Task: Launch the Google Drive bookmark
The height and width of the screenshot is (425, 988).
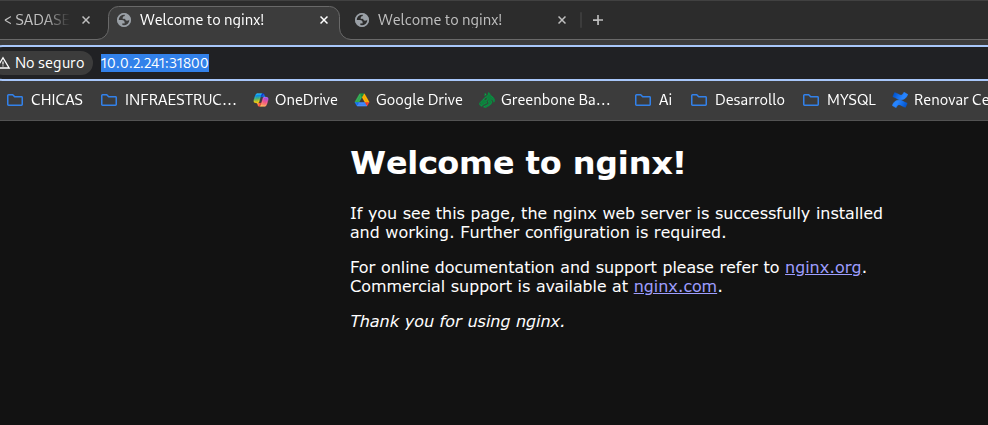Action: pos(407,100)
